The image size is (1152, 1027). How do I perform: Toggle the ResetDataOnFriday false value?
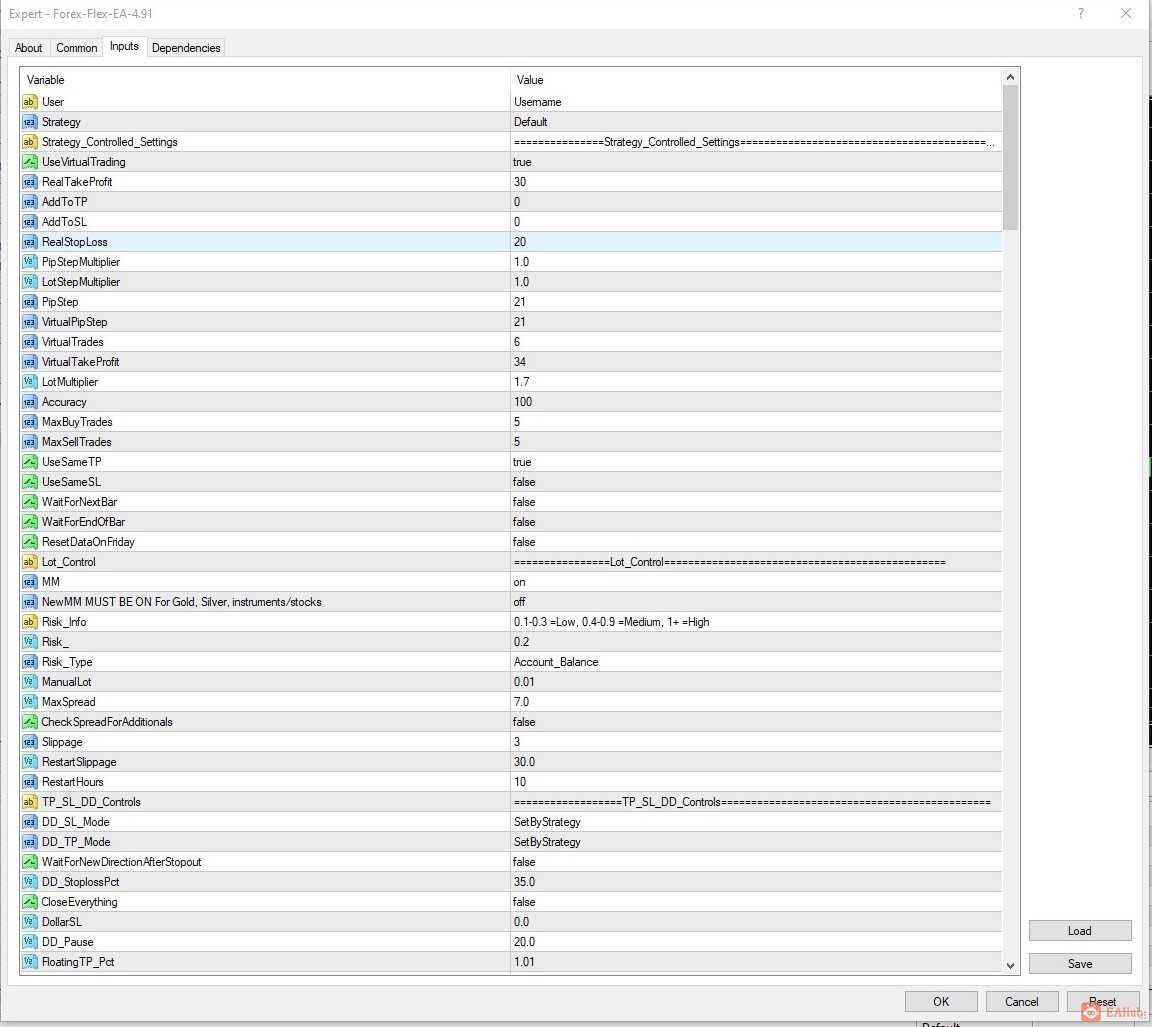(755, 541)
